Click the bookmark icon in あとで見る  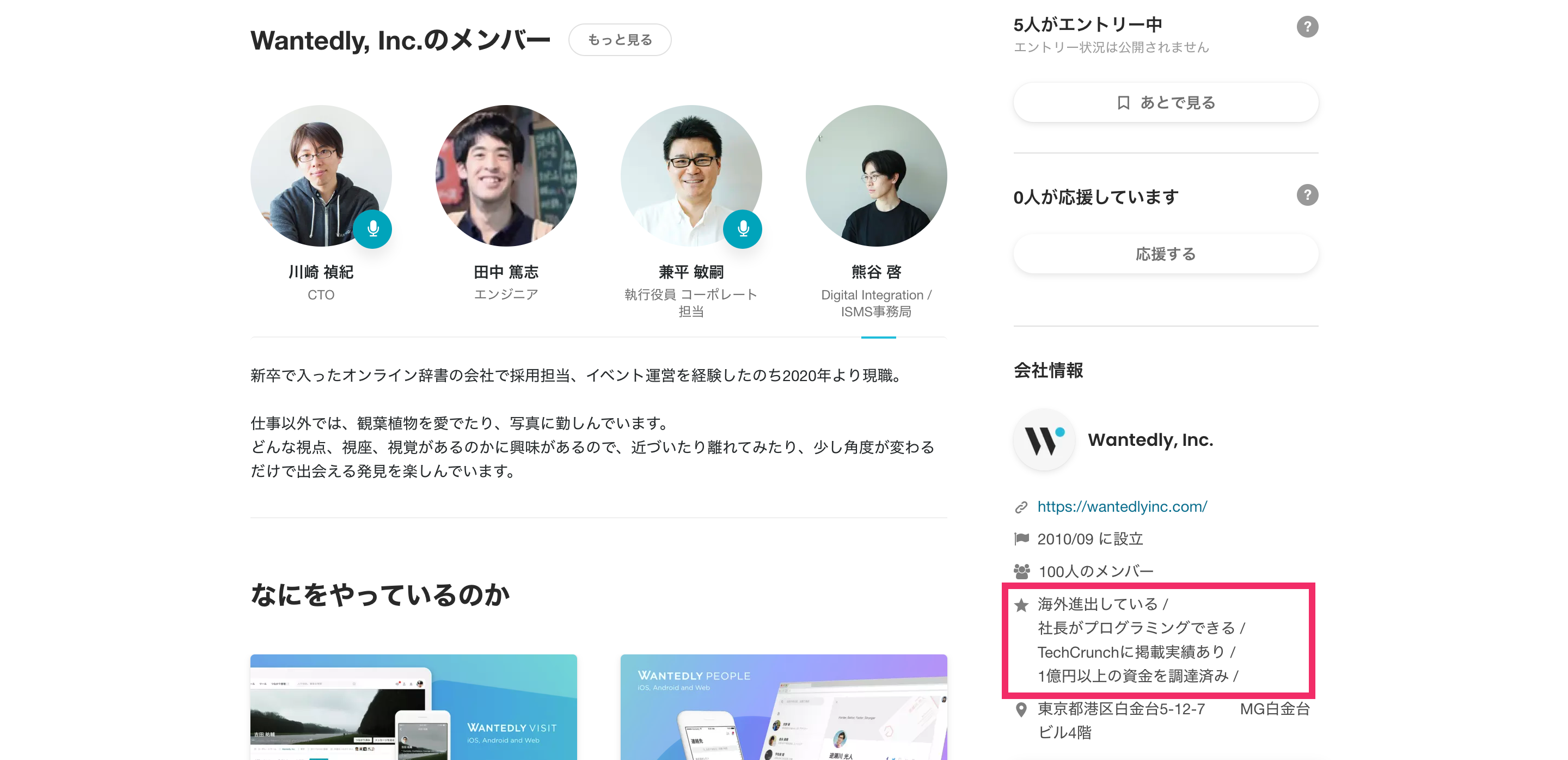coord(1123,103)
